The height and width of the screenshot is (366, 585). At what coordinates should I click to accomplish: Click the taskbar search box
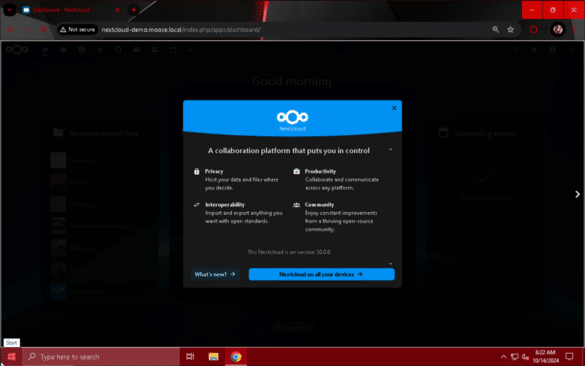(x=101, y=357)
